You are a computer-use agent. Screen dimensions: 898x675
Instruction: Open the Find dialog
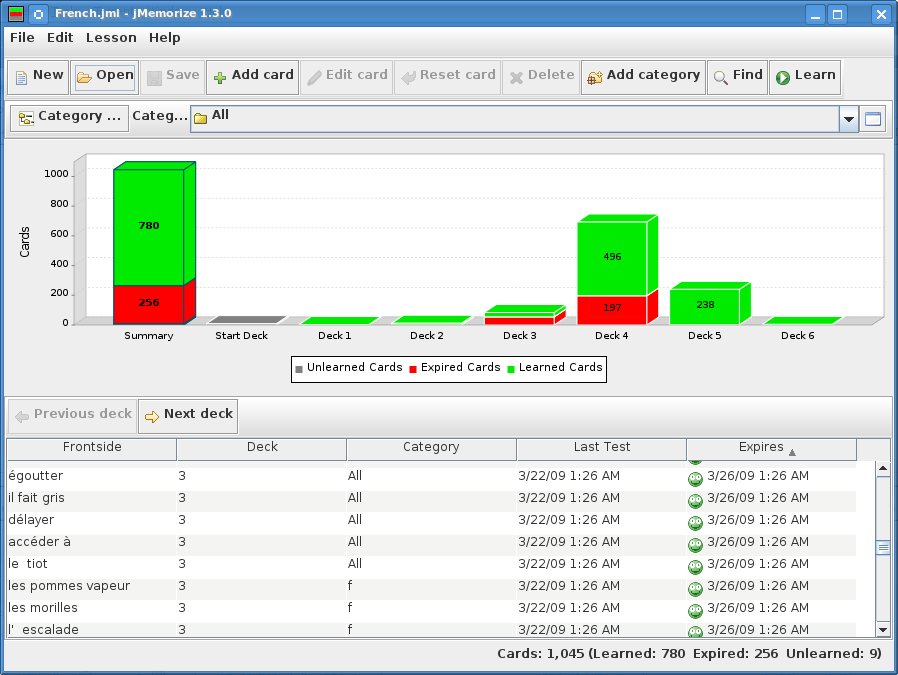click(x=737, y=77)
